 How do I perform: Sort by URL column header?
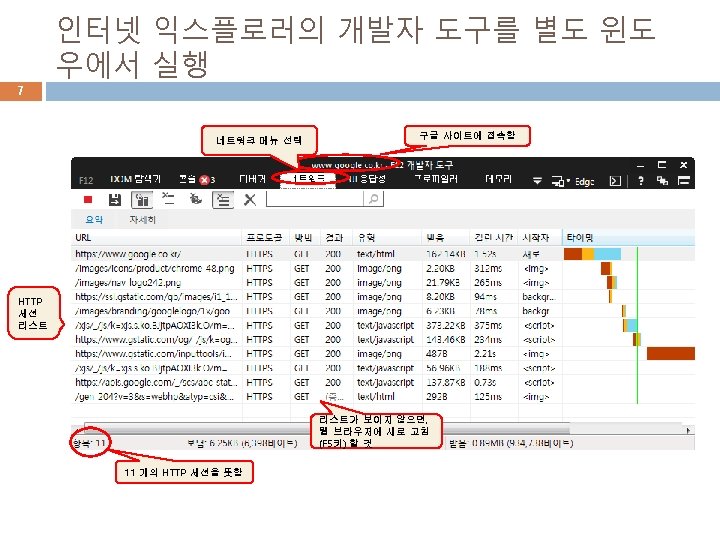click(x=157, y=237)
